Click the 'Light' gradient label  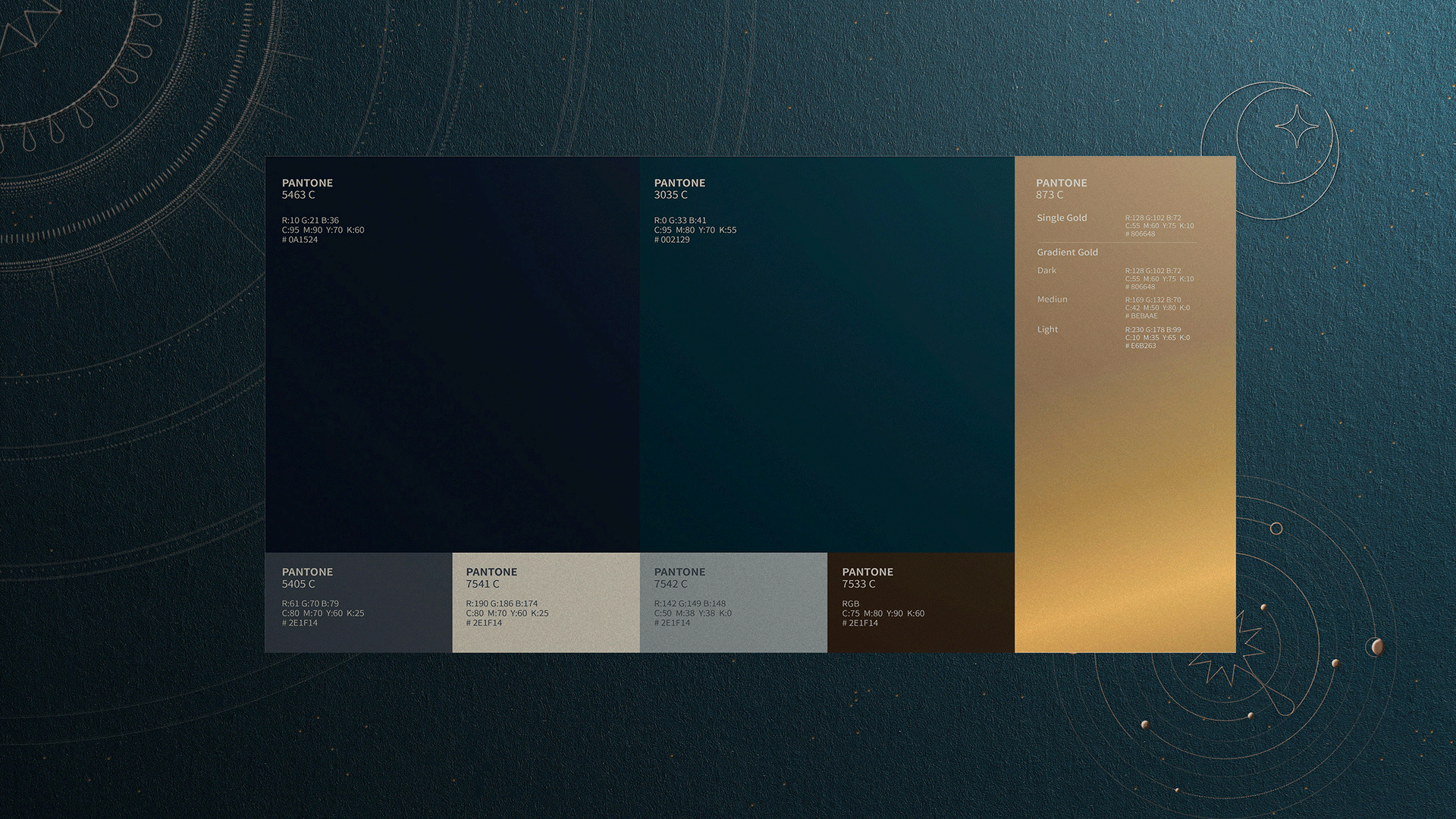(1047, 330)
